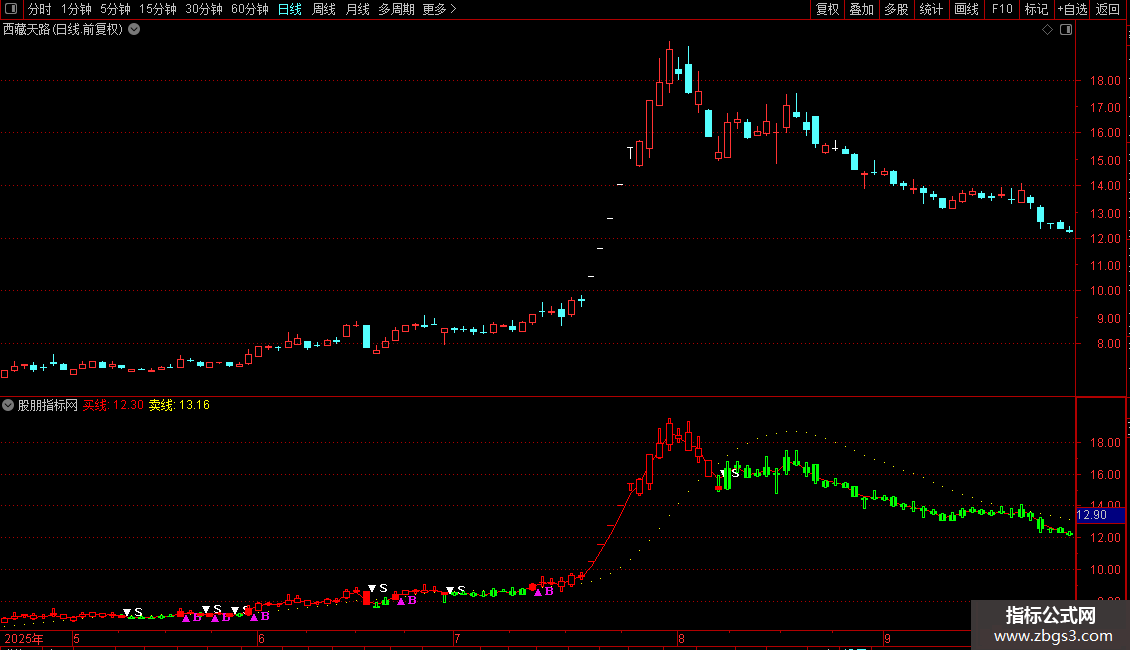Image resolution: width=1130 pixels, height=650 pixels.
Task: Click month 7 marker on timeline
Action: pyautogui.click(x=457, y=638)
